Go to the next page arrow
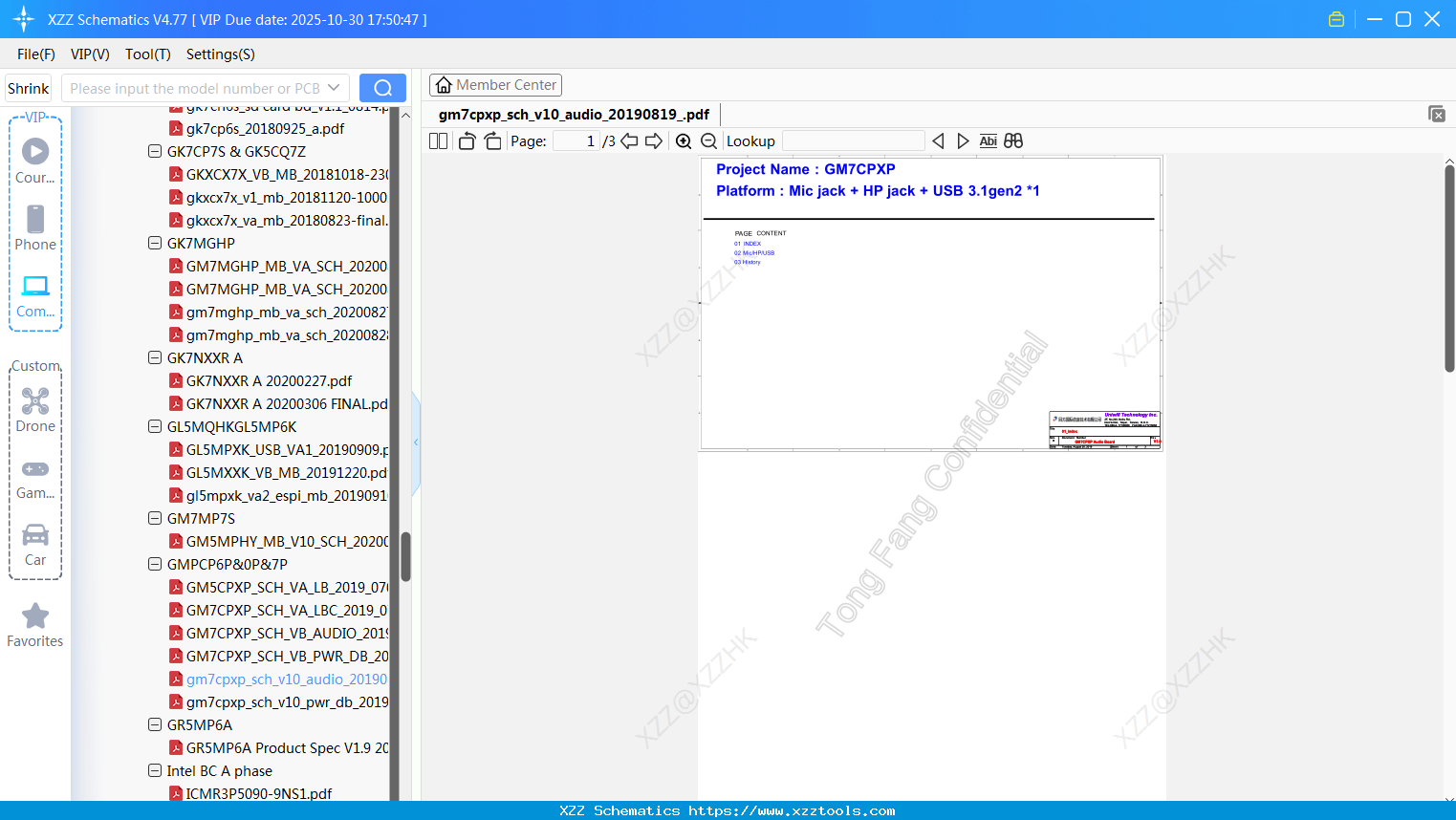Image resolution: width=1456 pixels, height=820 pixels. click(654, 141)
